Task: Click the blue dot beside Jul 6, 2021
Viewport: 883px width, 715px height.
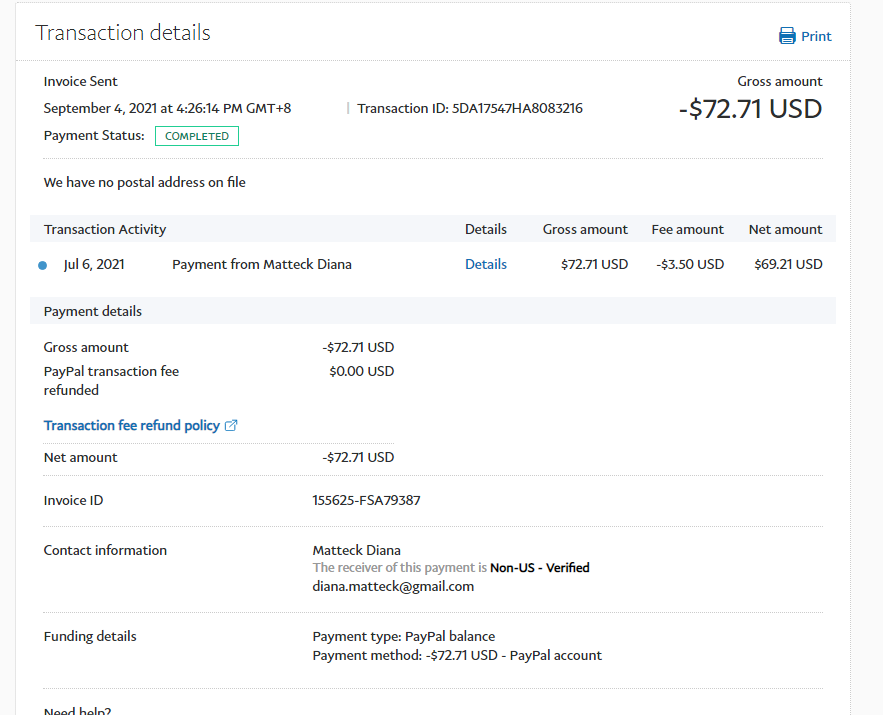Action: (x=42, y=265)
